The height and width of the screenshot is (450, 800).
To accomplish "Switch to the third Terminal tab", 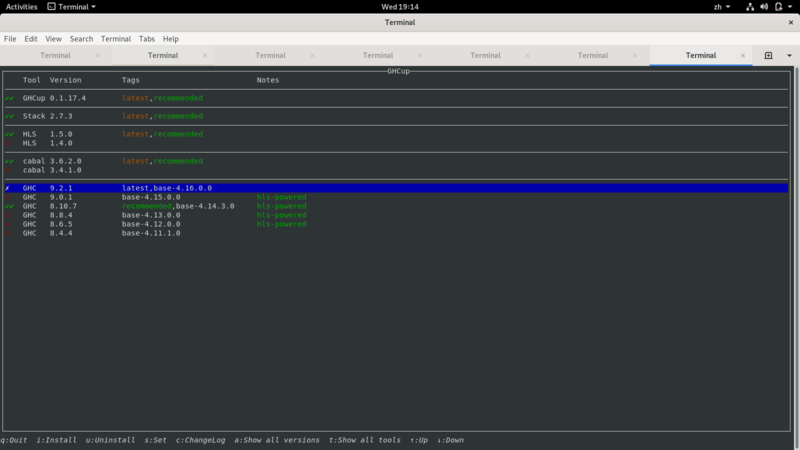I will (x=270, y=55).
